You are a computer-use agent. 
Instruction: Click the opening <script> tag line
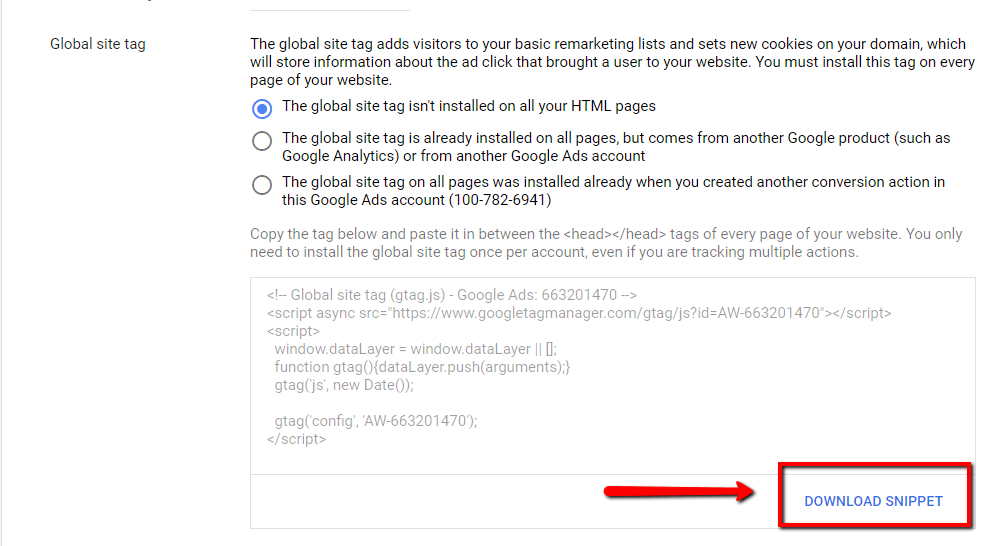coord(293,331)
